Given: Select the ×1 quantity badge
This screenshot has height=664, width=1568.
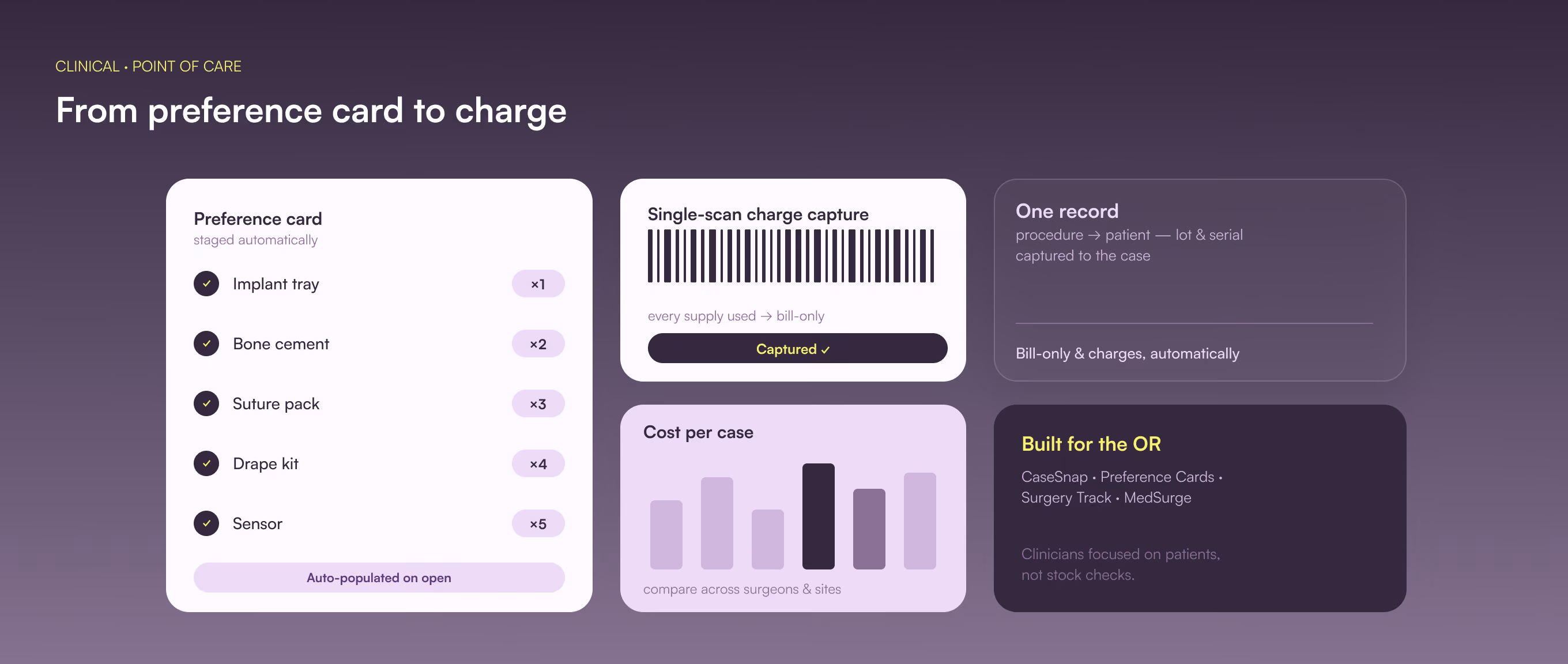Looking at the screenshot, I should pyautogui.click(x=538, y=284).
